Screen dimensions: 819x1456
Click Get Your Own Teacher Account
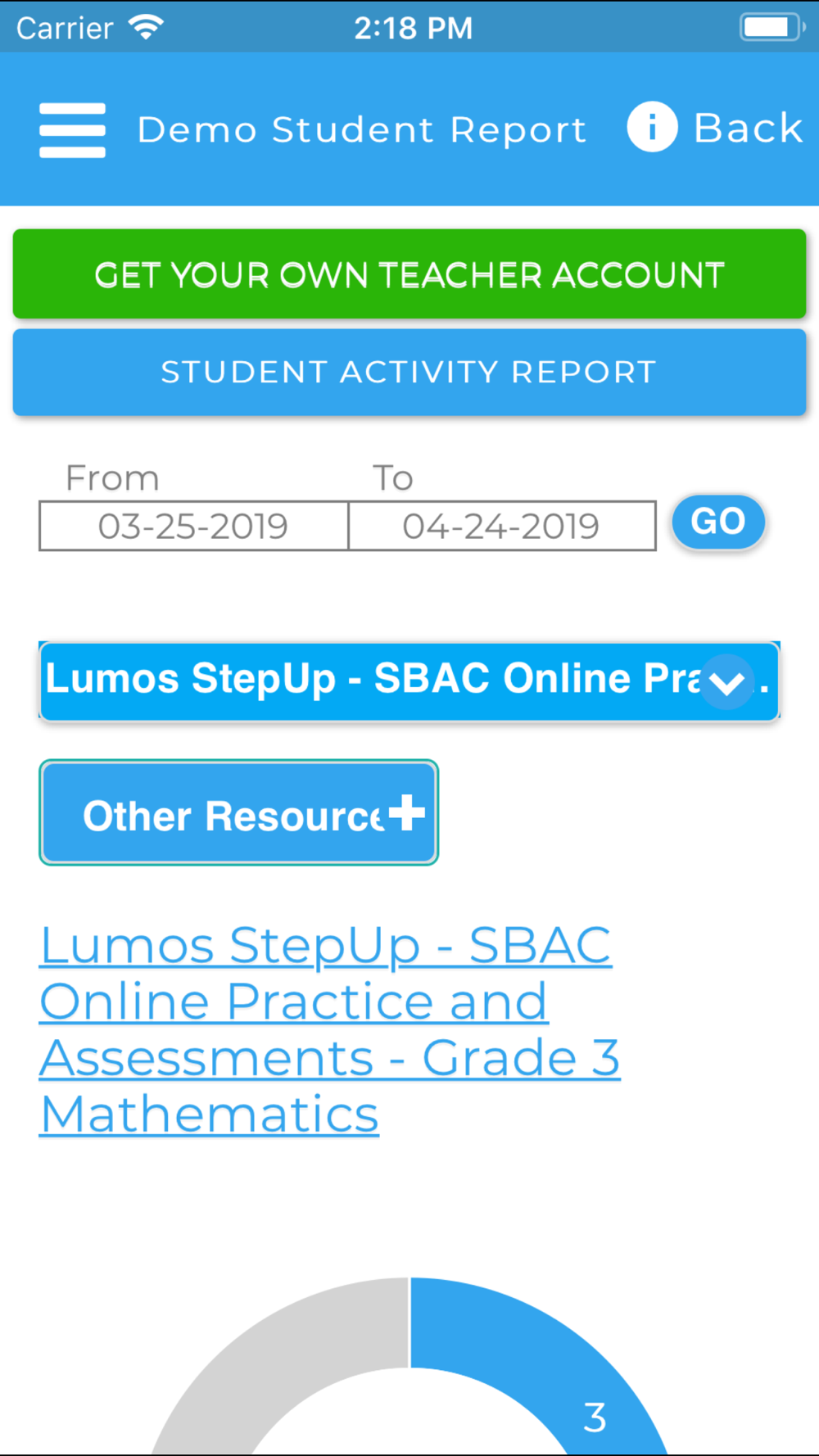[x=409, y=274]
